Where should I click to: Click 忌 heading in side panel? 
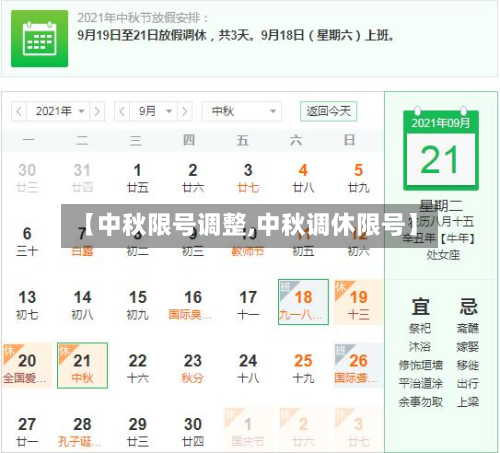(469, 307)
